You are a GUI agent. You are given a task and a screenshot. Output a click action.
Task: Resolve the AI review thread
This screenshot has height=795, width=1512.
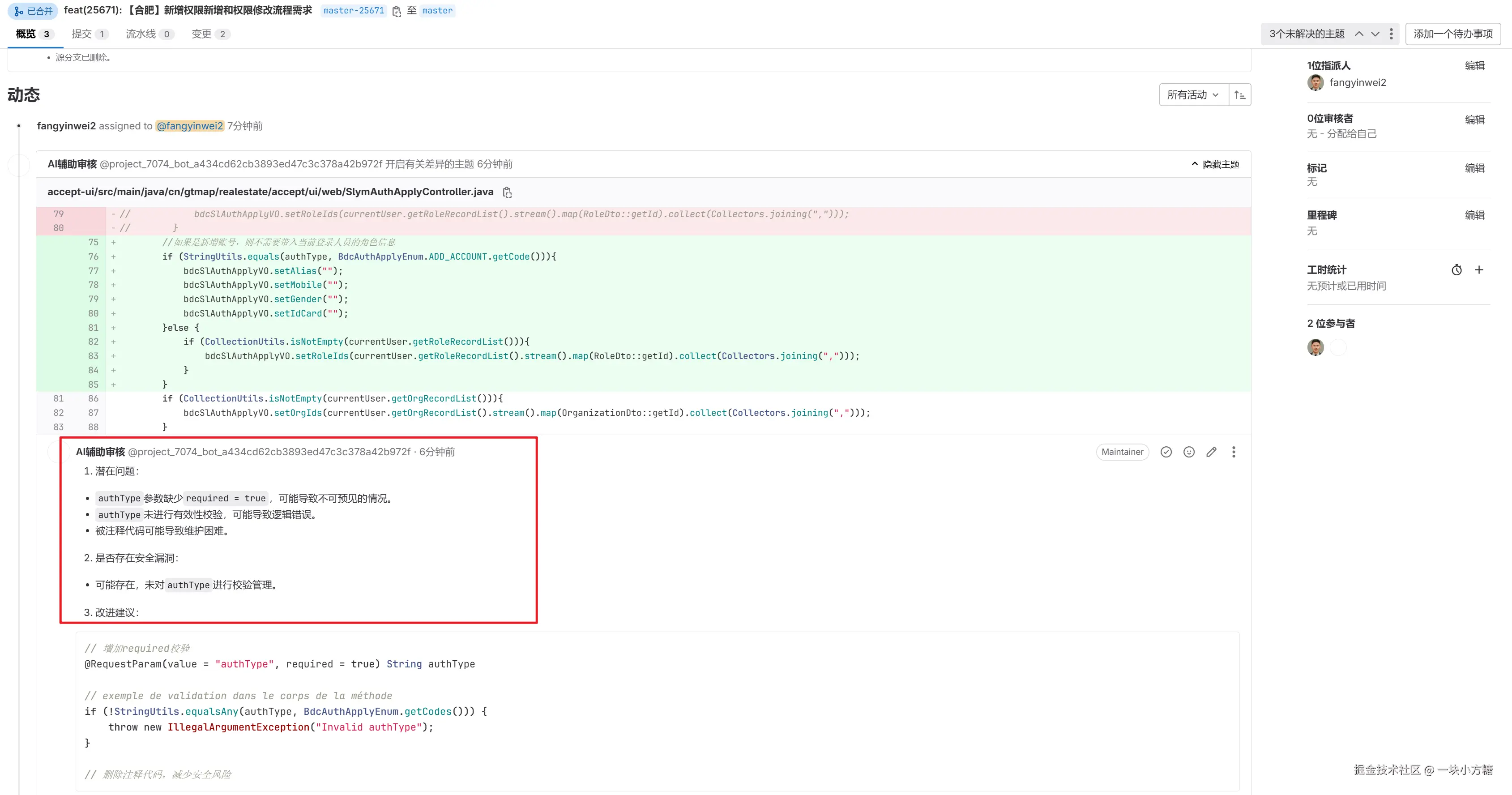click(1166, 452)
